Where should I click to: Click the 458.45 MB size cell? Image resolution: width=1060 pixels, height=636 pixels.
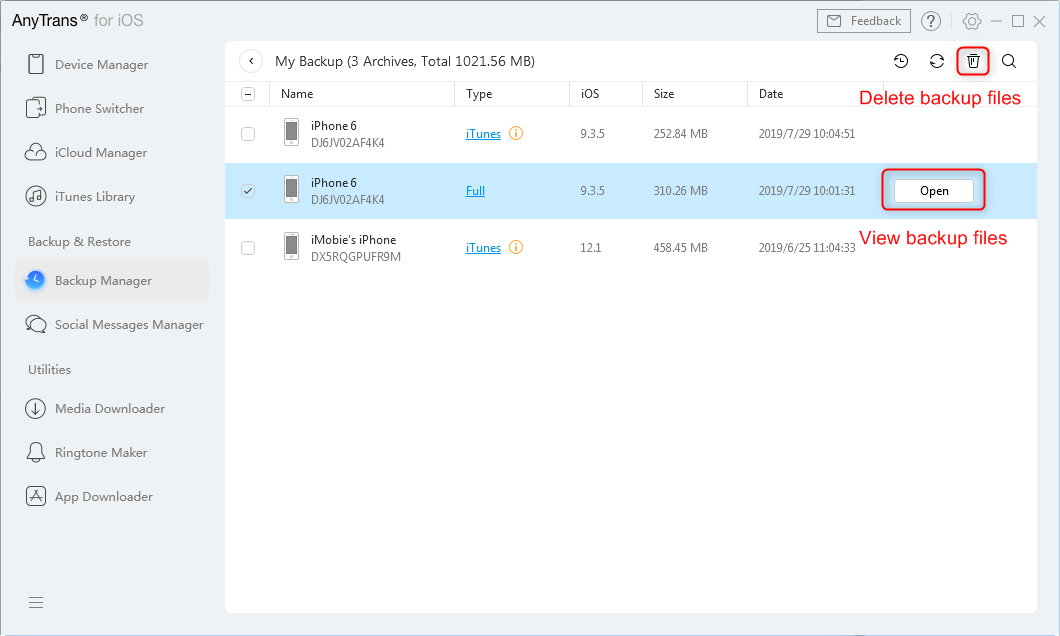(680, 248)
